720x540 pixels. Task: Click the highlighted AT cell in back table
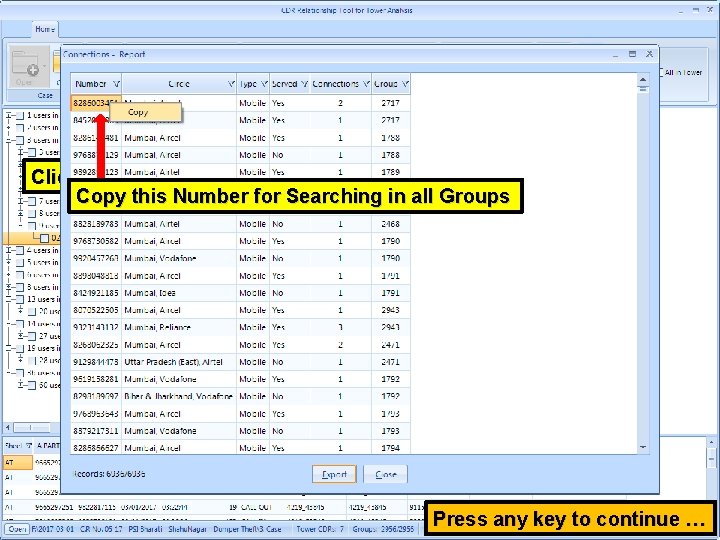click(17, 462)
